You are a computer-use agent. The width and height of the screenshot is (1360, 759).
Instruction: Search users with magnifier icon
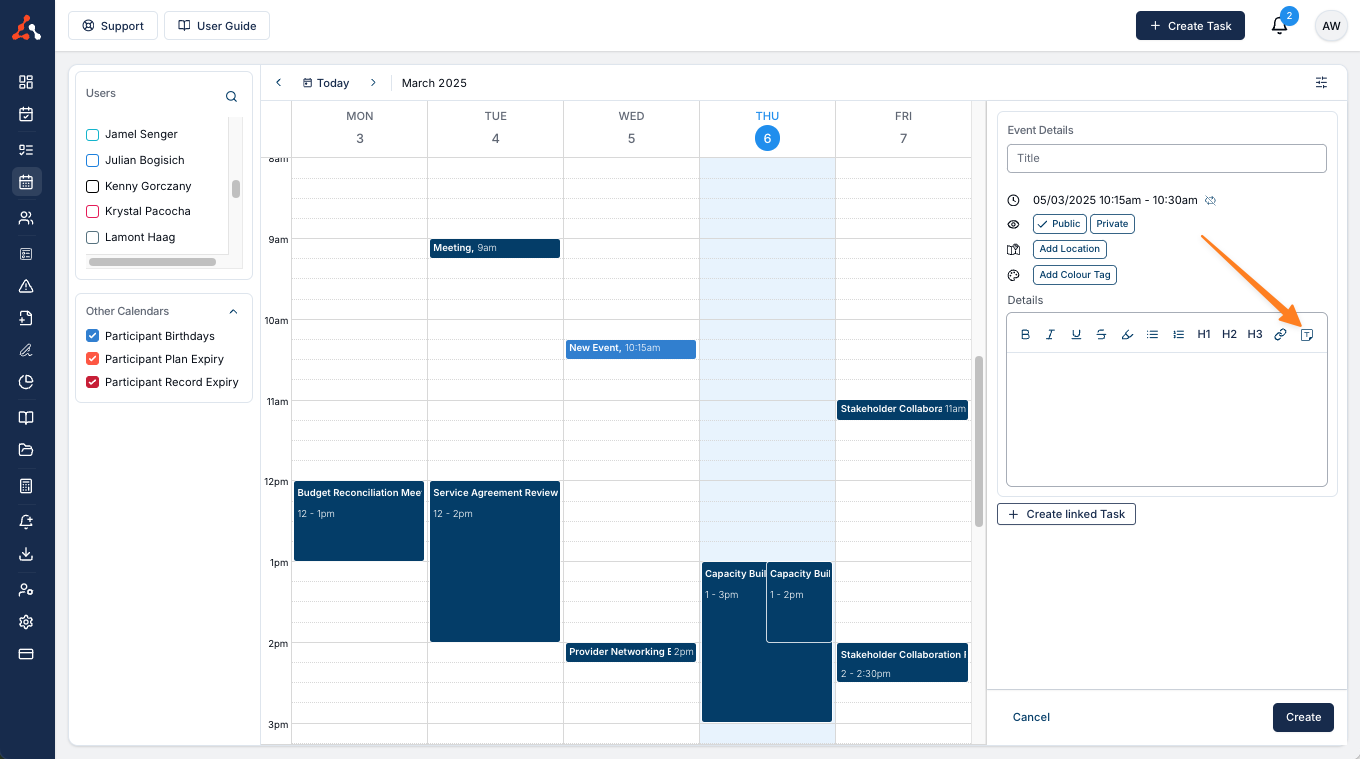tap(231, 97)
